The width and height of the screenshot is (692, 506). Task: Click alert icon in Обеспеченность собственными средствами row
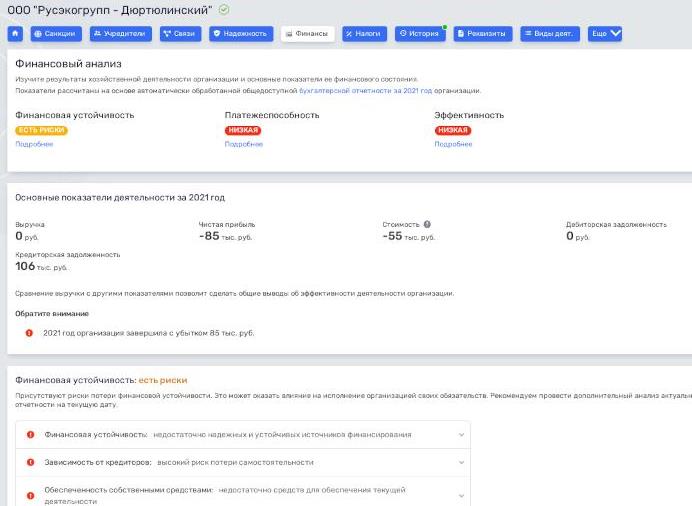(x=30, y=495)
